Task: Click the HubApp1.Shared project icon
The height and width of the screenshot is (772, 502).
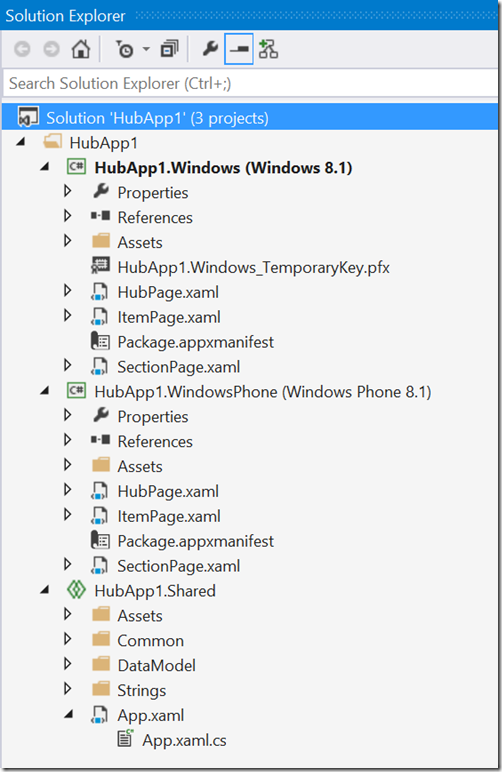Action: coord(76,590)
